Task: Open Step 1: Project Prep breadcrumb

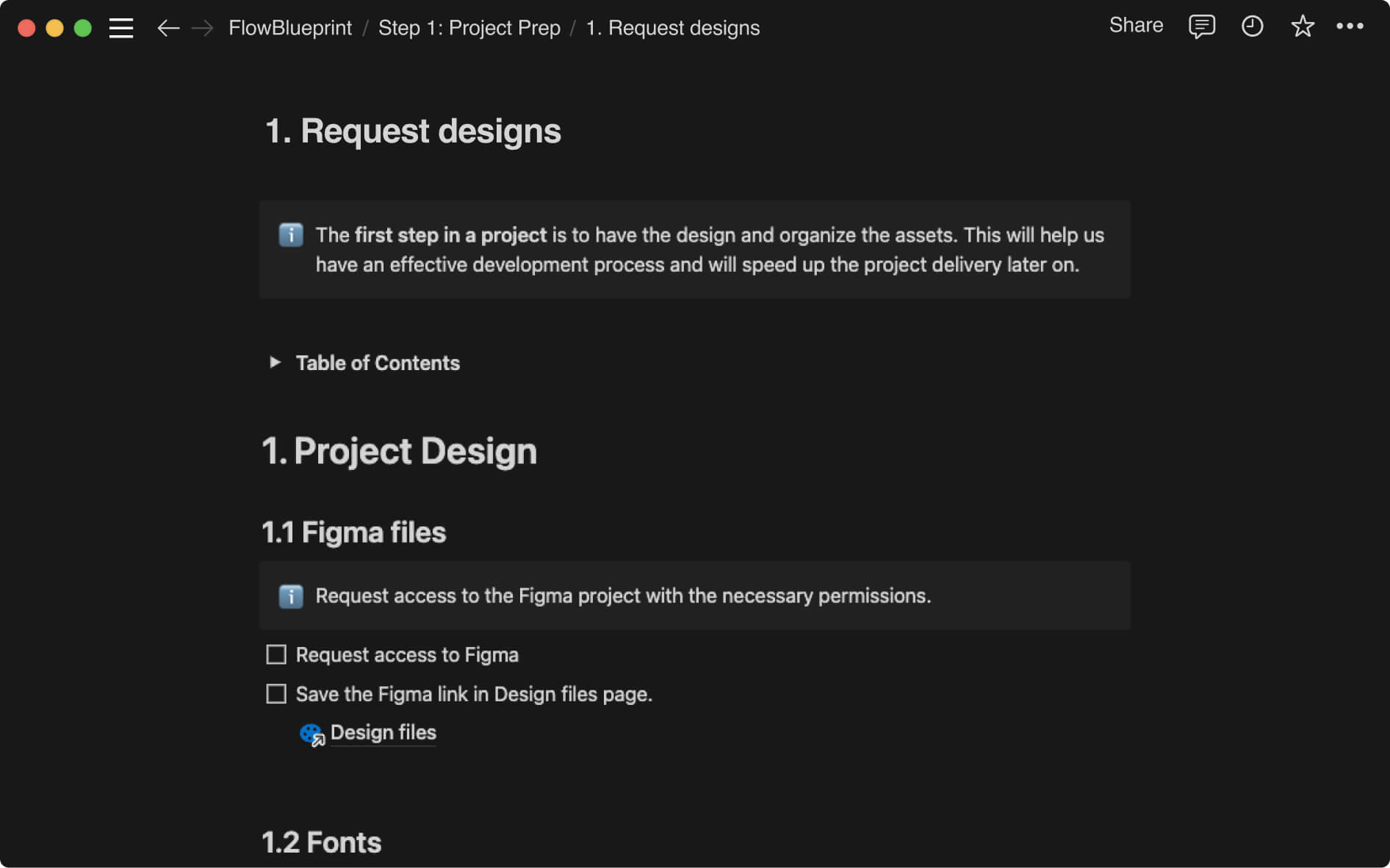Action: point(469,28)
